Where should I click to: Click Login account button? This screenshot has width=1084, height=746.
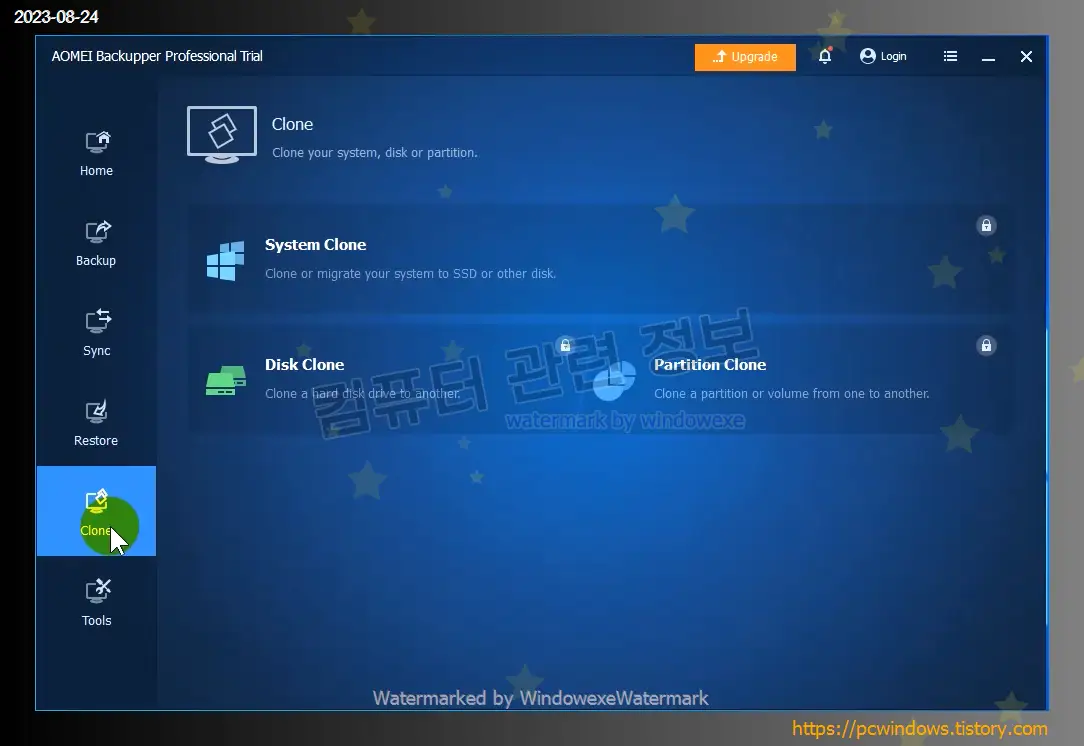(884, 56)
